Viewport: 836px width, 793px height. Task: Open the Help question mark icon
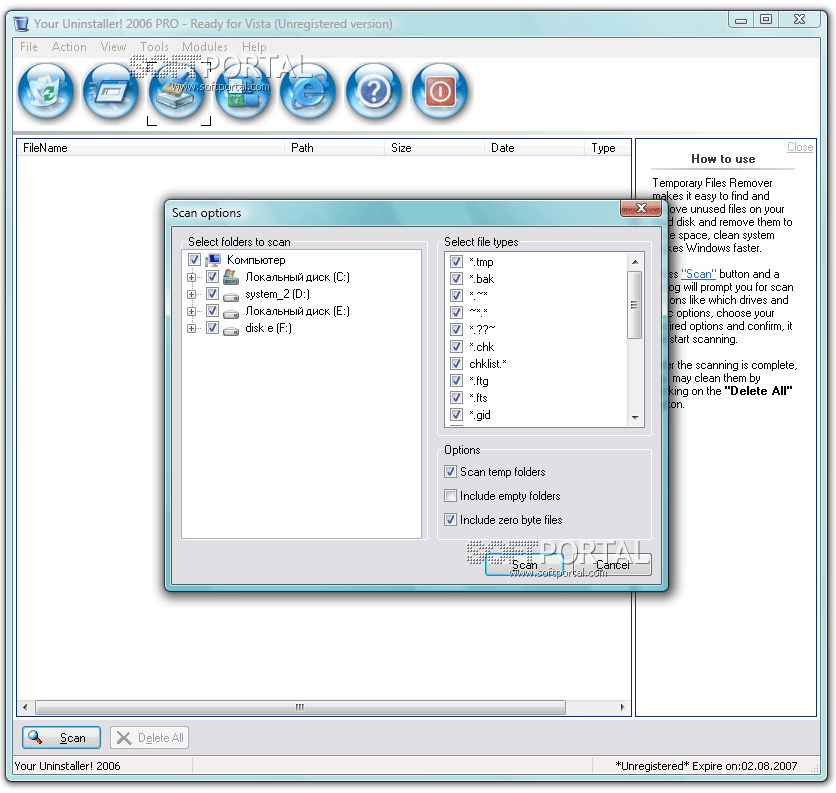[374, 91]
